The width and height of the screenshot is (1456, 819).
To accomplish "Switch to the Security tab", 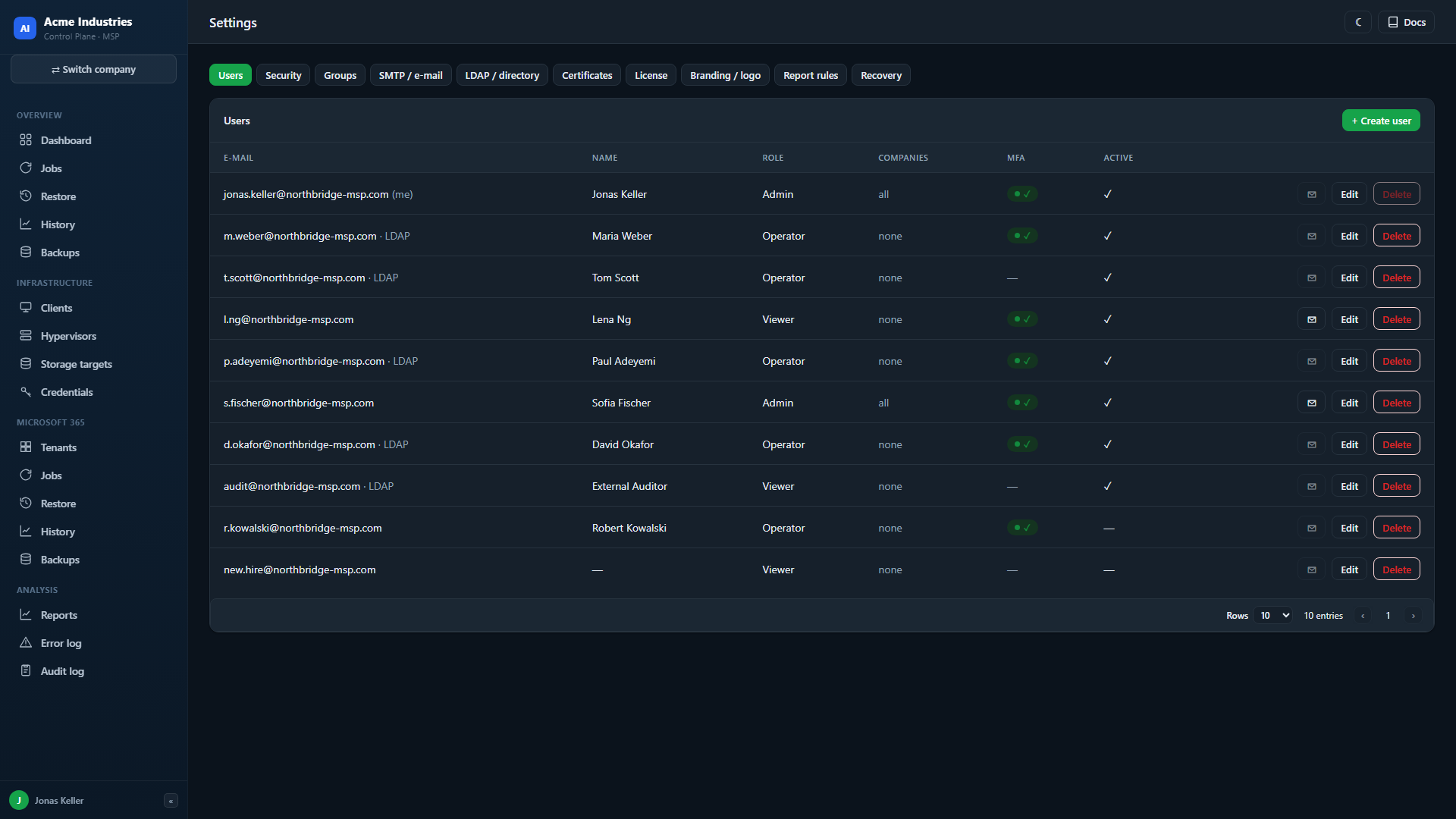I will click(x=283, y=75).
